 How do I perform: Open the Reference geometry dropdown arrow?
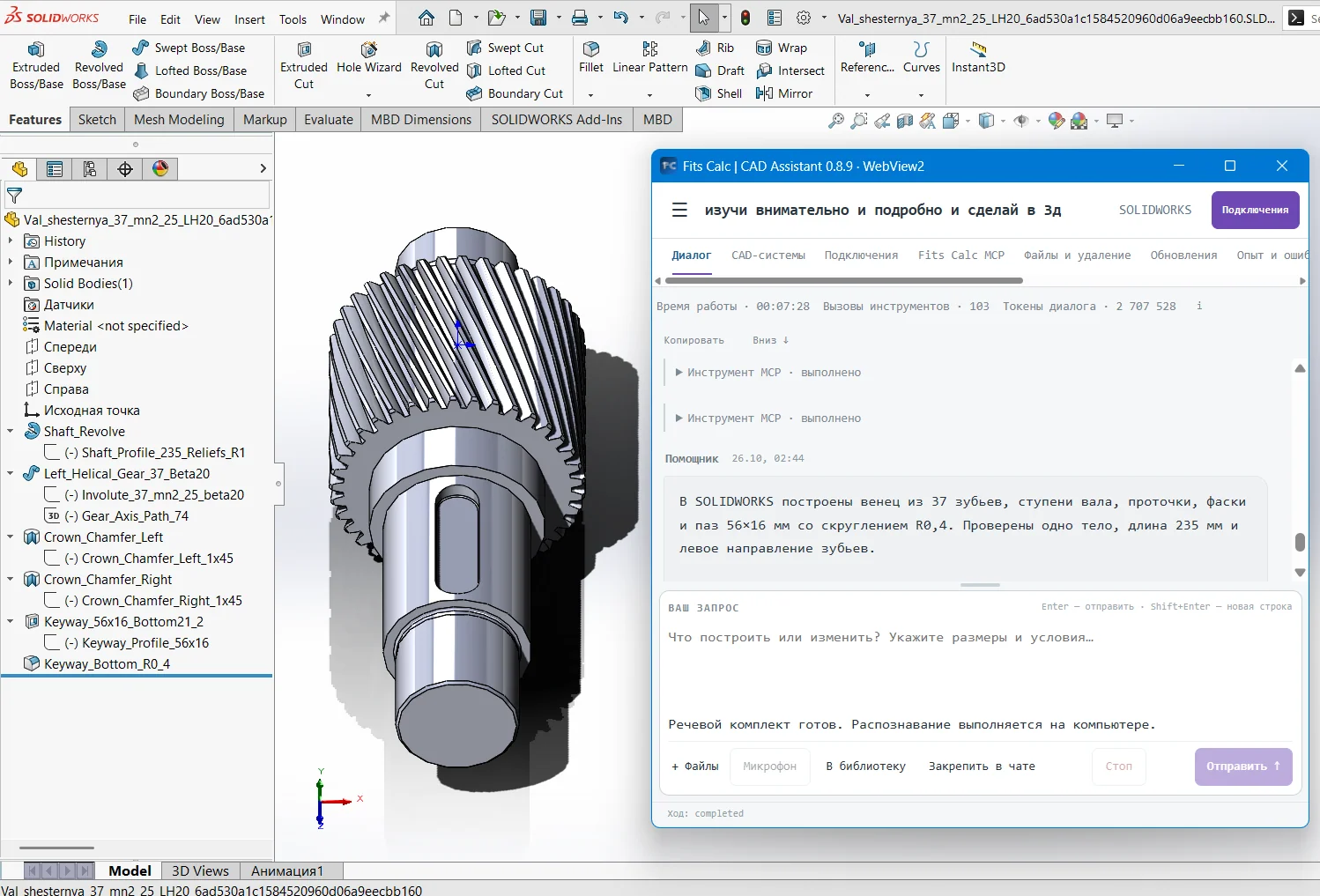click(x=867, y=95)
